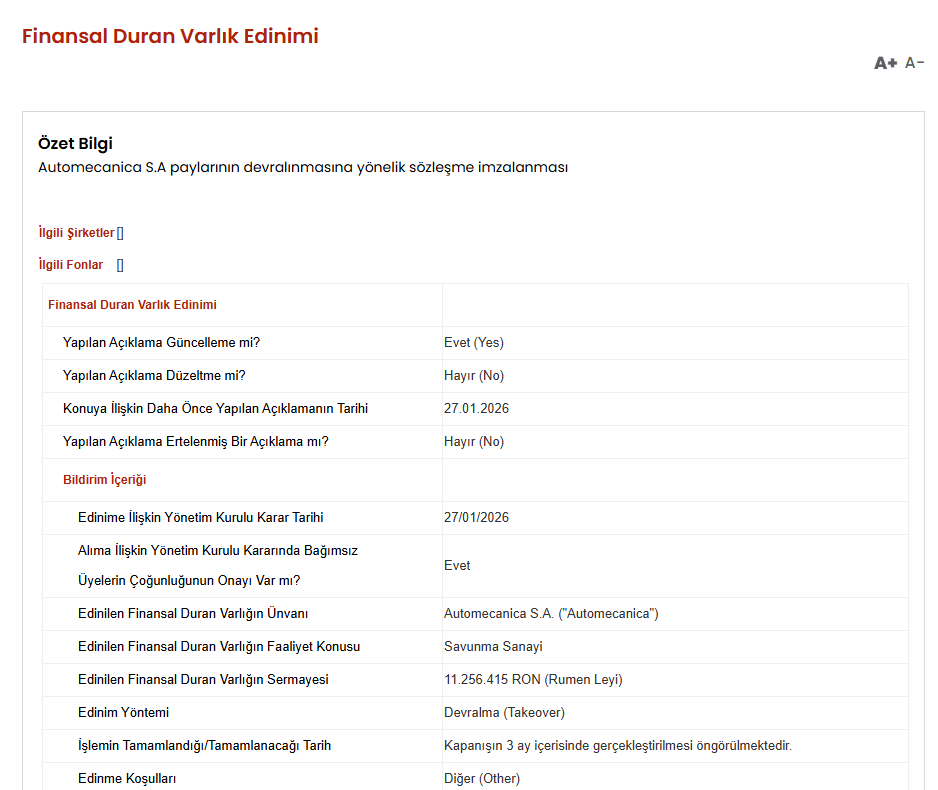This screenshot has height=790, width=938.
Task: Click the brackets next to İlgili Şirketler
Action: tap(120, 233)
